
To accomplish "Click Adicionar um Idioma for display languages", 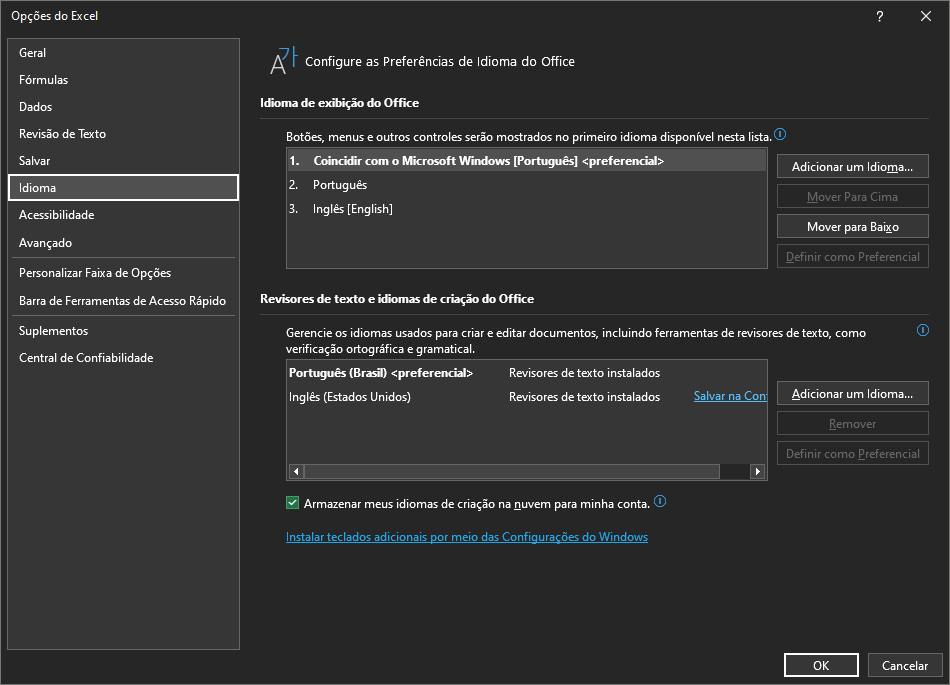I will pos(852,167).
